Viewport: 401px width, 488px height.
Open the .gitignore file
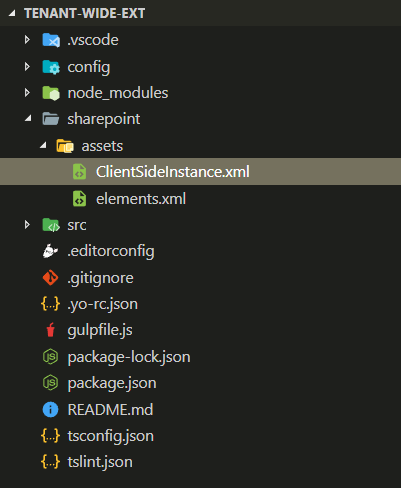(x=100, y=278)
